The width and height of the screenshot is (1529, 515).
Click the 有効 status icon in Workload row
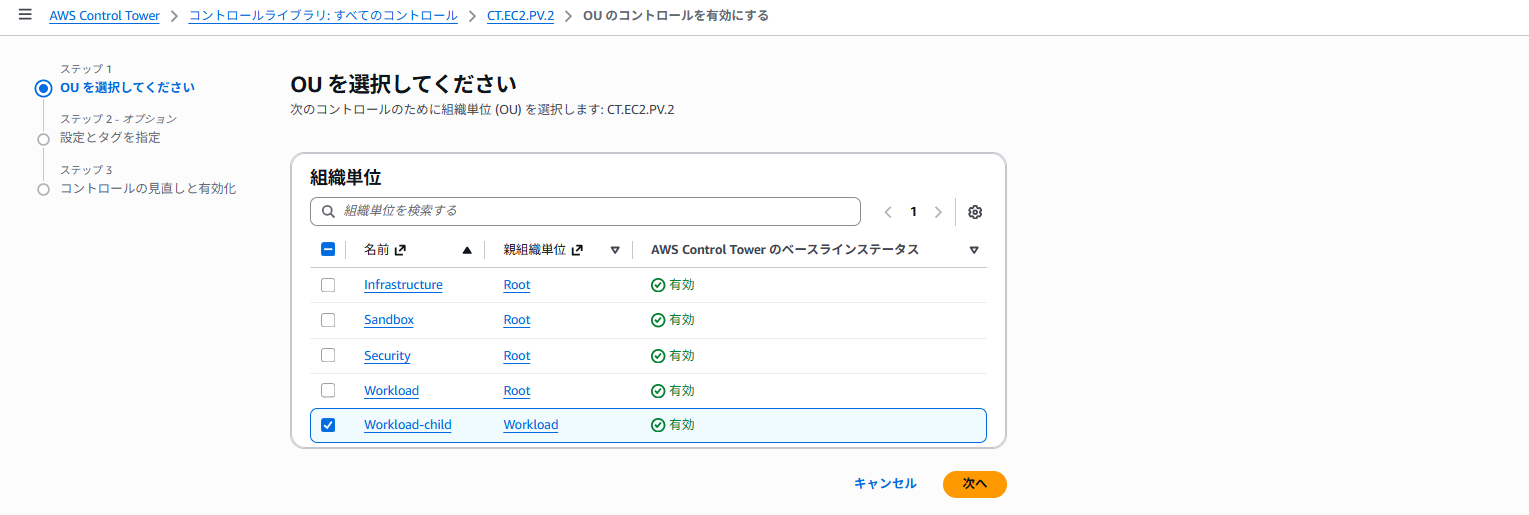(658, 391)
